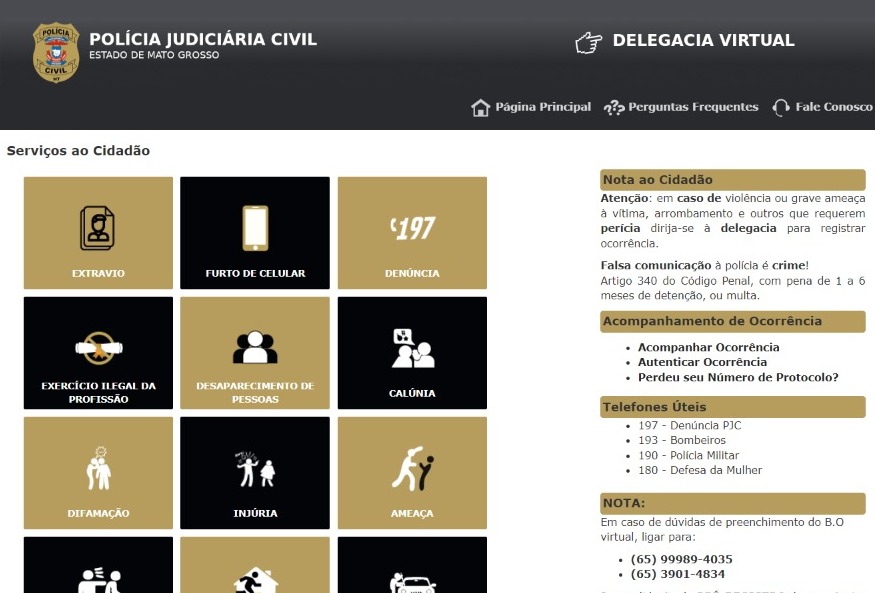Open the Fale Conosco contact page
875x593 pixels.
(822, 107)
